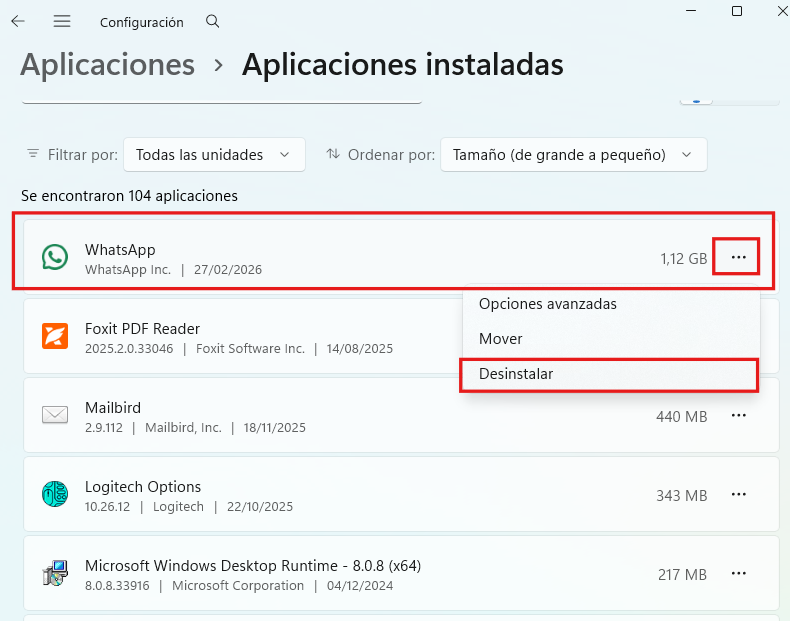This screenshot has height=621, width=790.
Task: Click the '440 MB' size value
Action: pyautogui.click(x=681, y=417)
